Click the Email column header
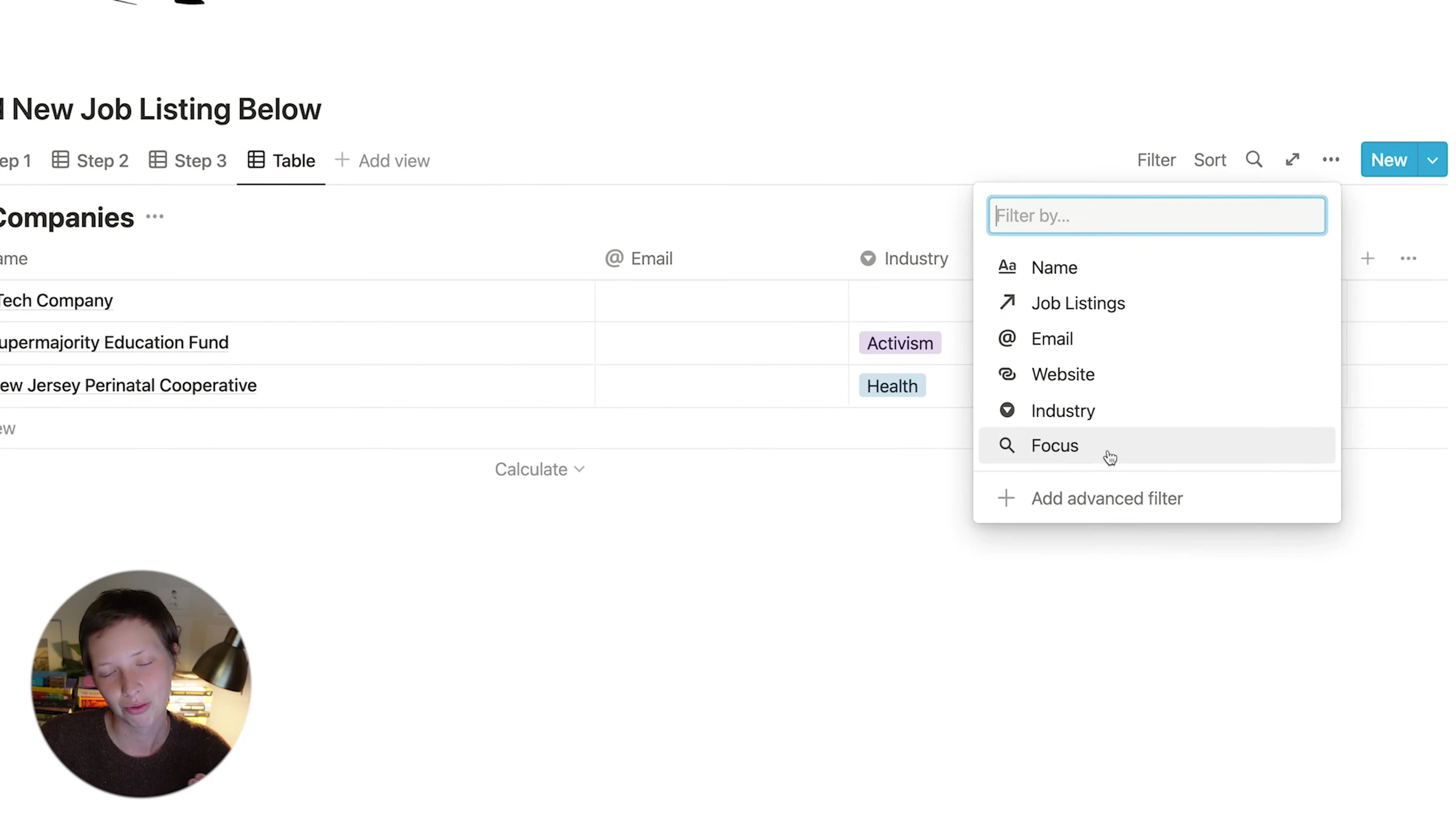The image size is (1456, 825). (x=639, y=258)
